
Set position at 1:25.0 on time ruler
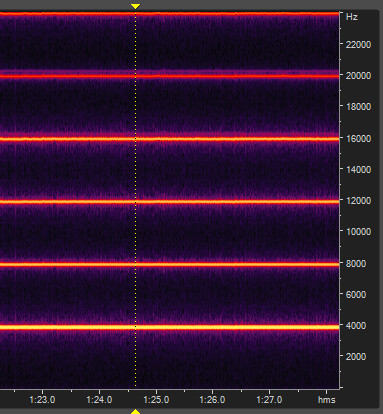156,400
